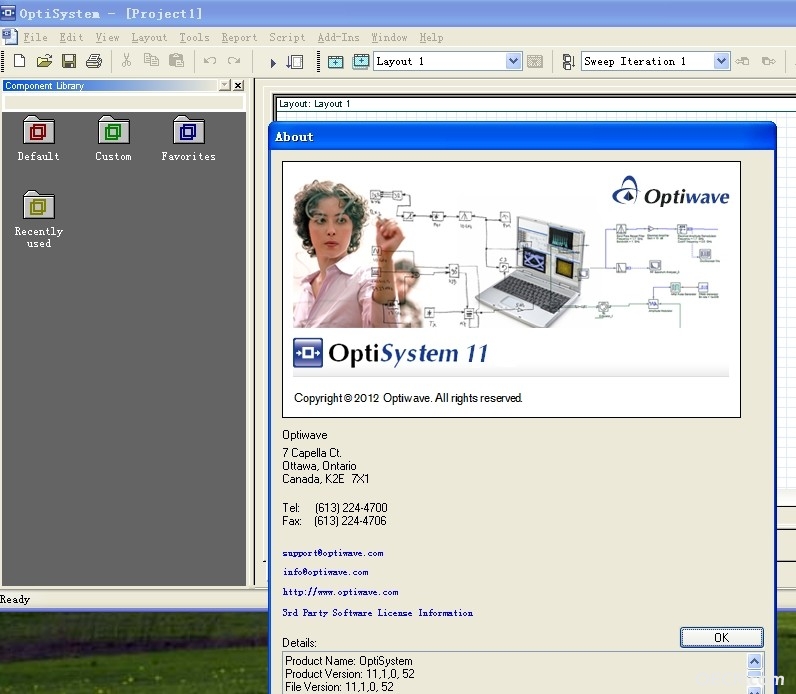Expand the Sweep Iteration 1 dropdown arrow
This screenshot has width=796, height=694.
(x=721, y=61)
